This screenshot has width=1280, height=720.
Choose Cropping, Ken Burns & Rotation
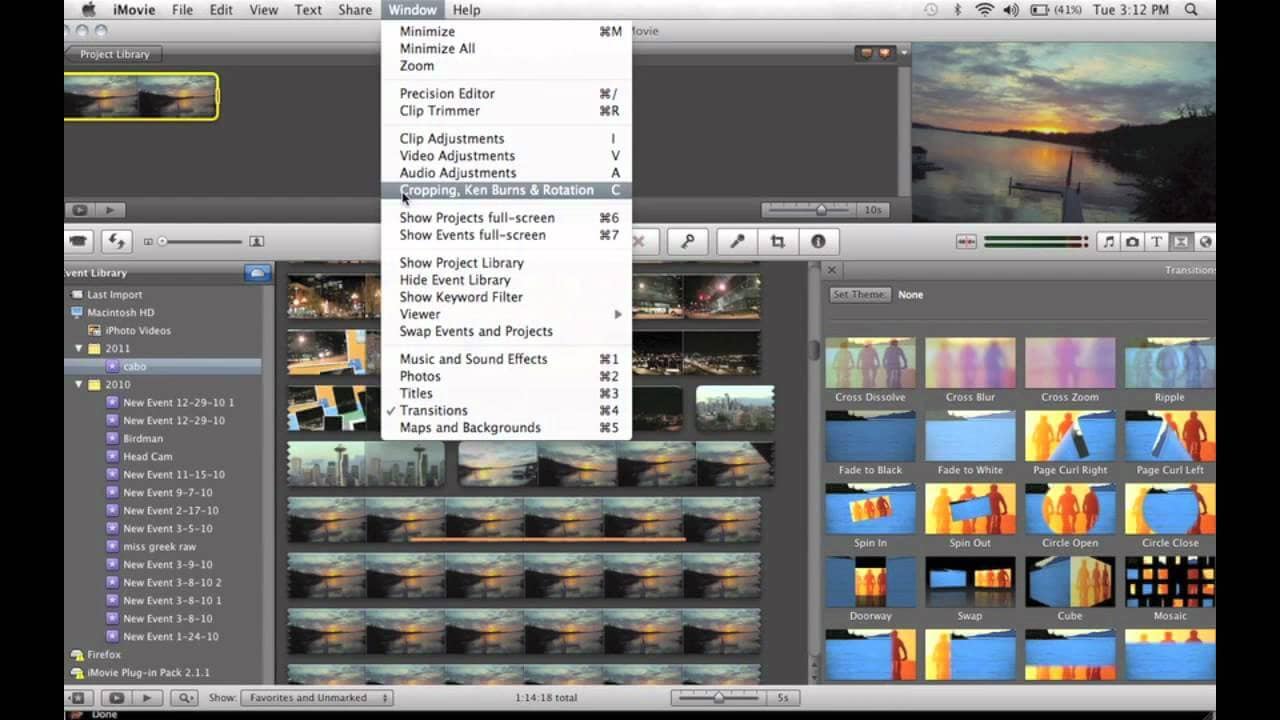(x=506, y=190)
